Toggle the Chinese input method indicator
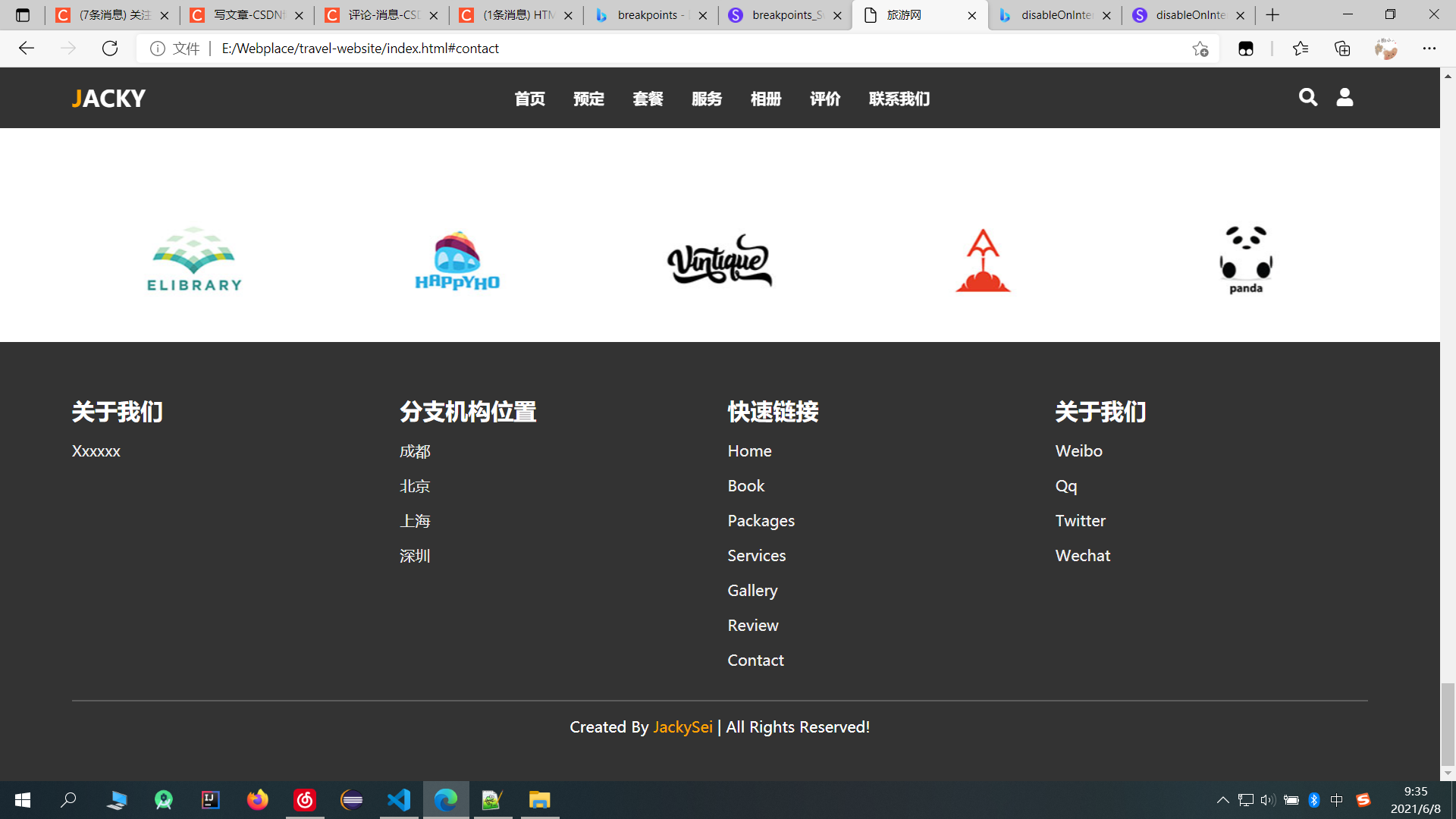 pyautogui.click(x=1336, y=799)
